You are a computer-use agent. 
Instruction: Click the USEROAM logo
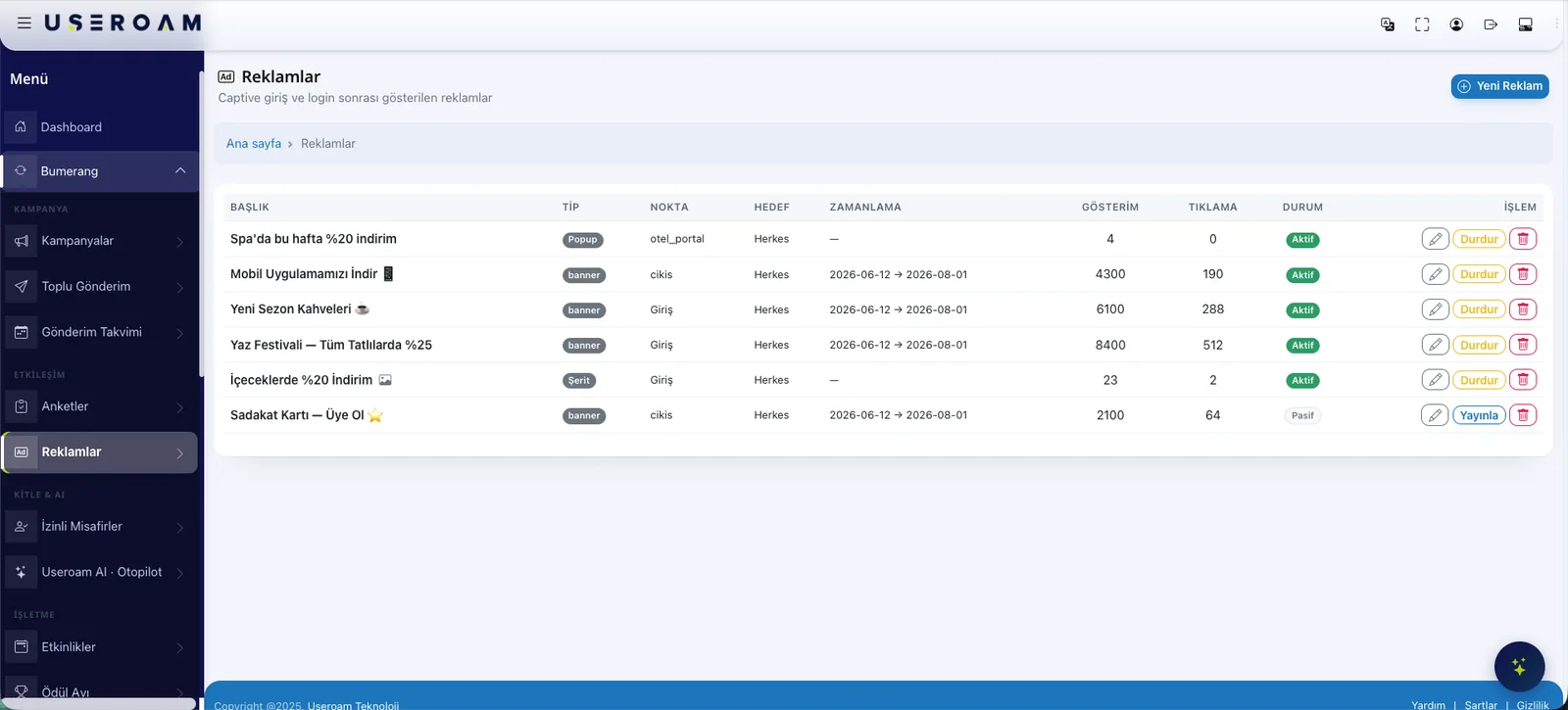point(123,23)
